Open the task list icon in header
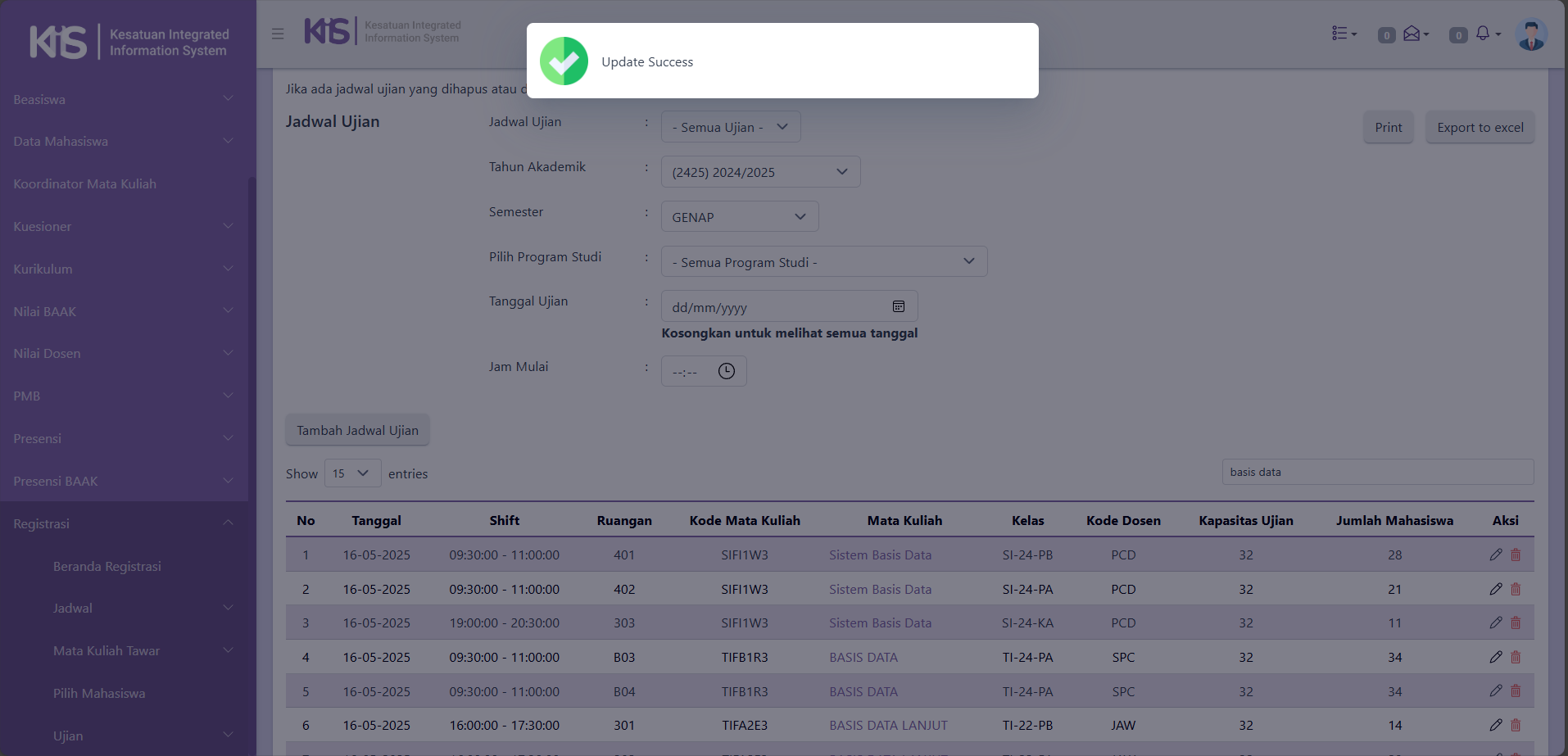 click(1343, 34)
